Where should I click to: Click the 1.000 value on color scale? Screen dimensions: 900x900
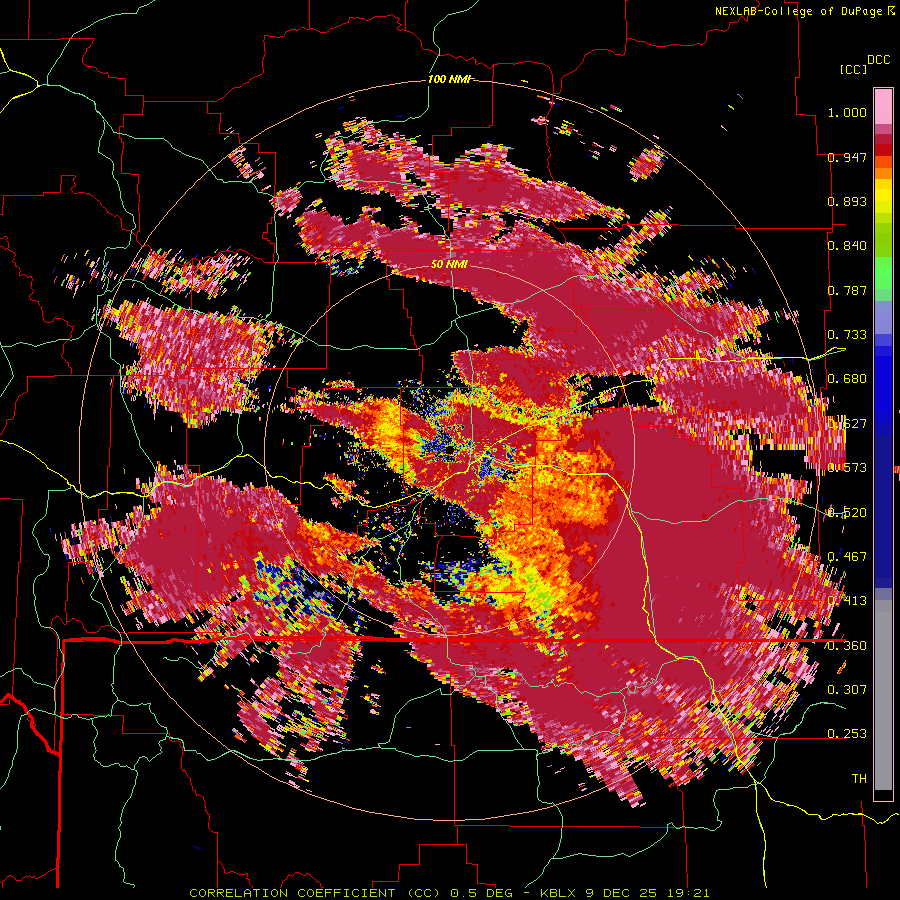point(847,112)
